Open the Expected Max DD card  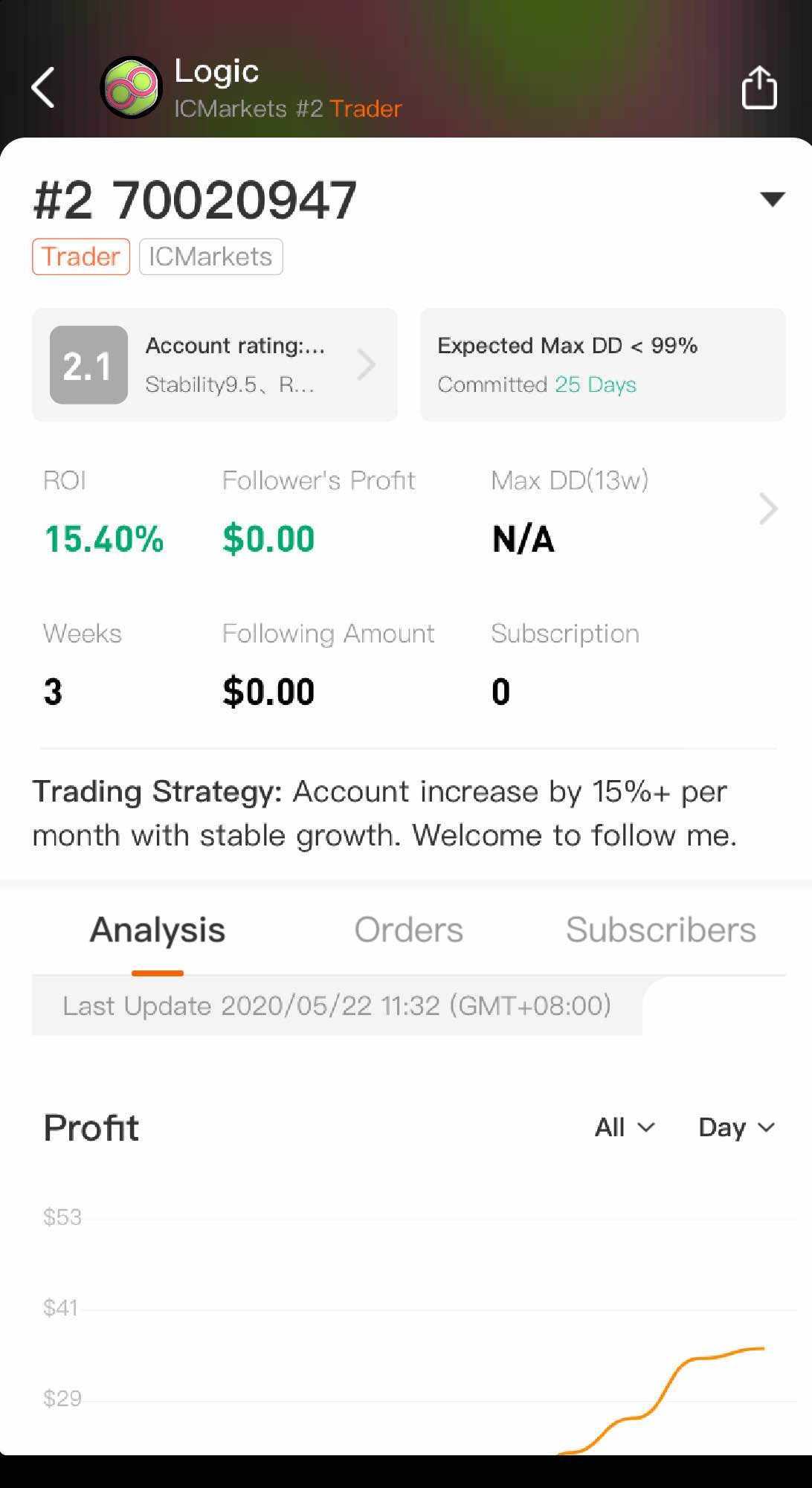[x=602, y=364]
